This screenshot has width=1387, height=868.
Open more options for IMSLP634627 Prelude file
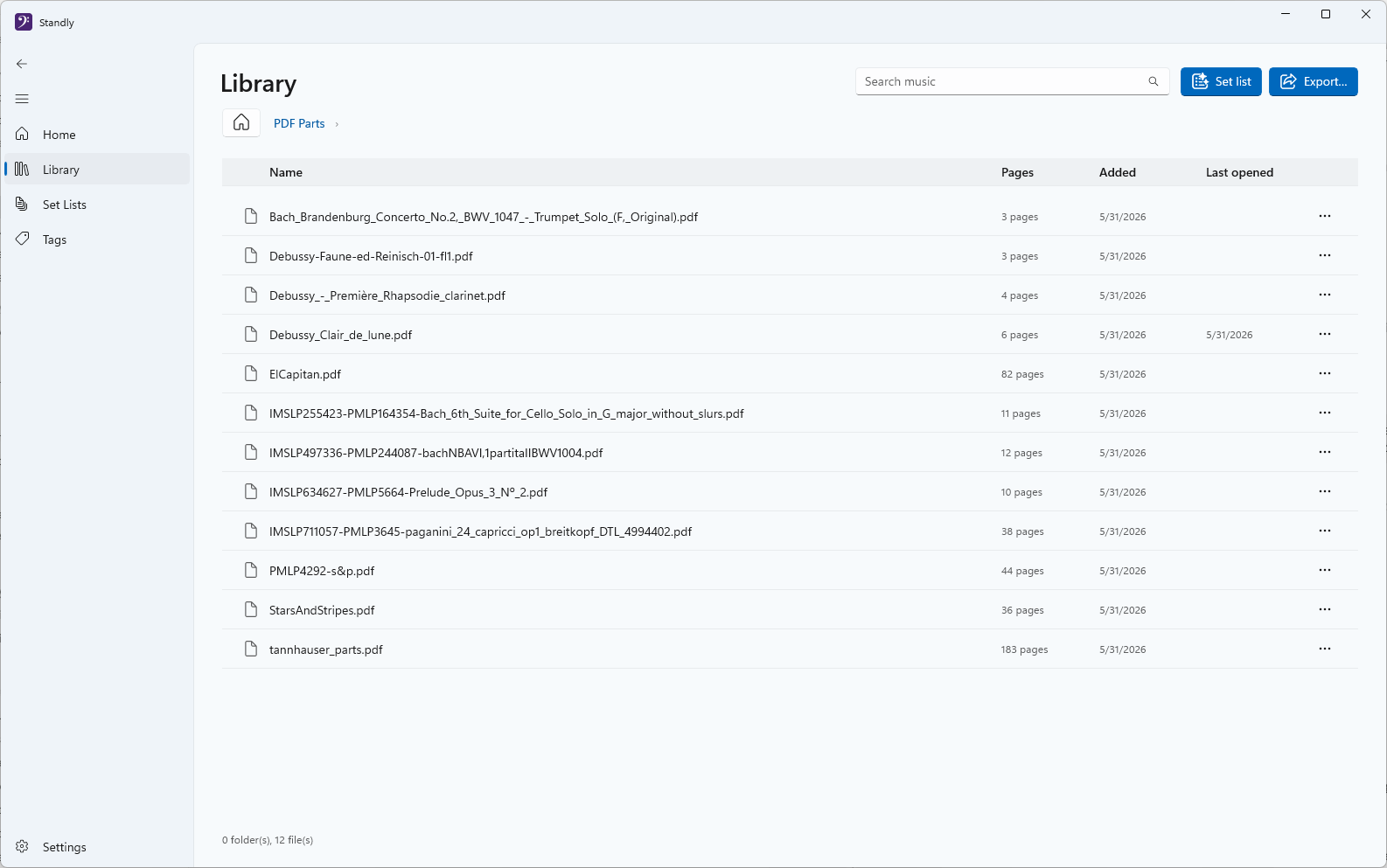pyautogui.click(x=1325, y=491)
